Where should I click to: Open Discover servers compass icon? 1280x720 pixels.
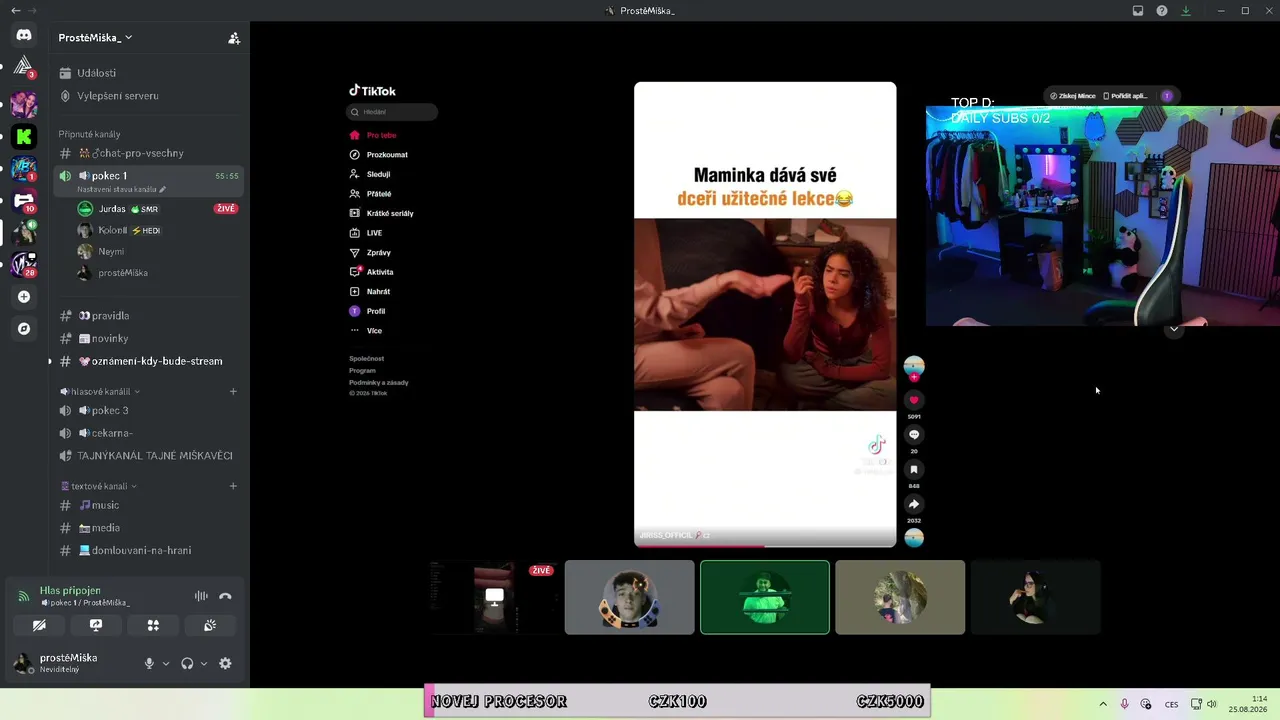point(24,329)
